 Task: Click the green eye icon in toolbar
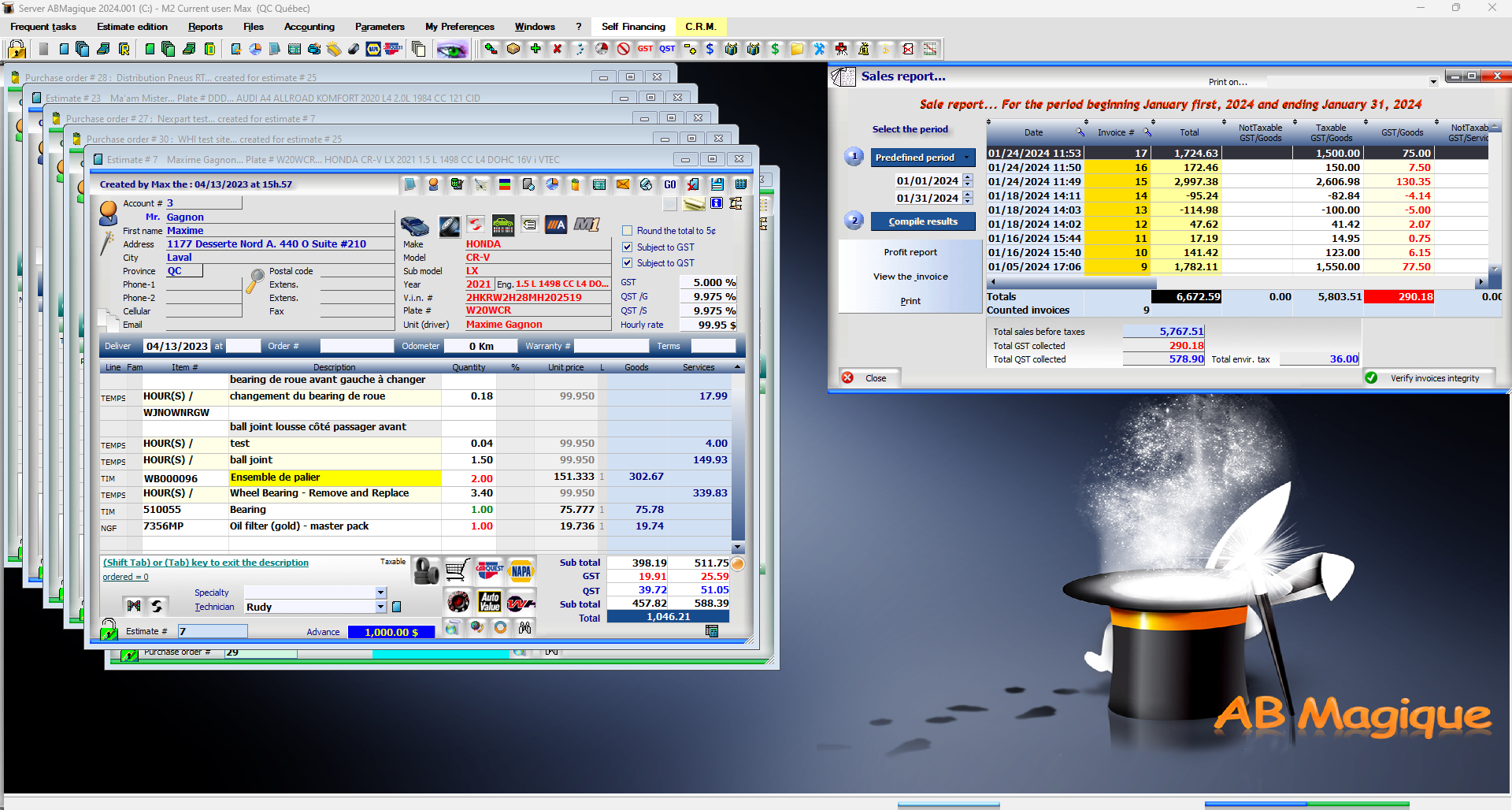click(452, 50)
